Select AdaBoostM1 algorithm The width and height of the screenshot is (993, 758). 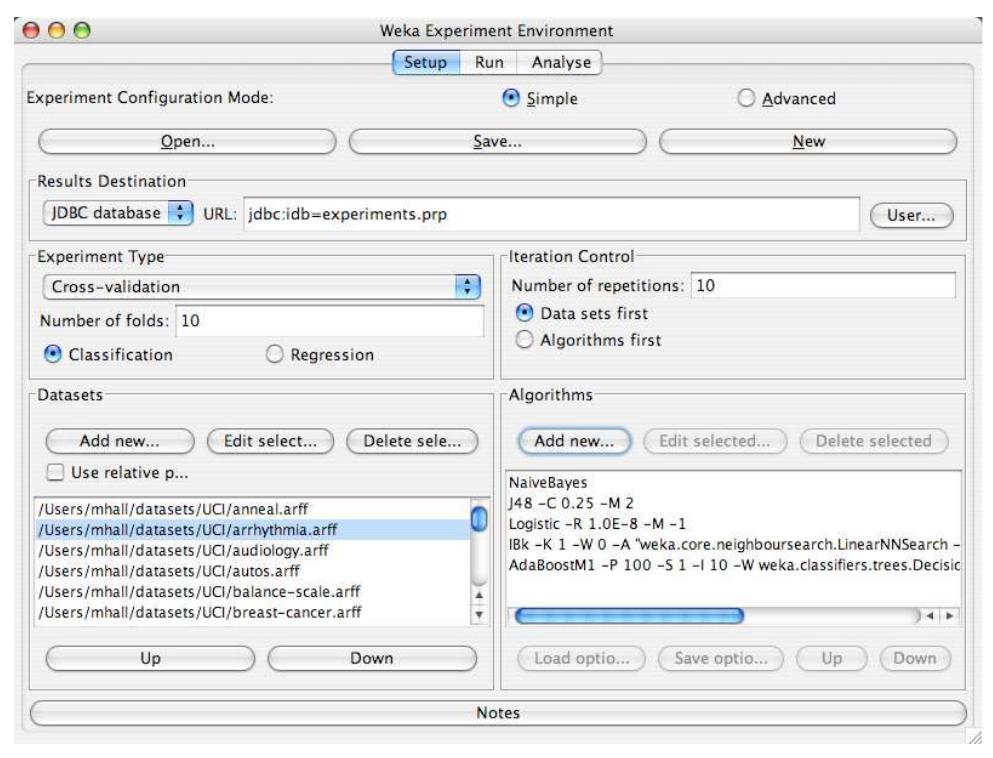coord(733,565)
